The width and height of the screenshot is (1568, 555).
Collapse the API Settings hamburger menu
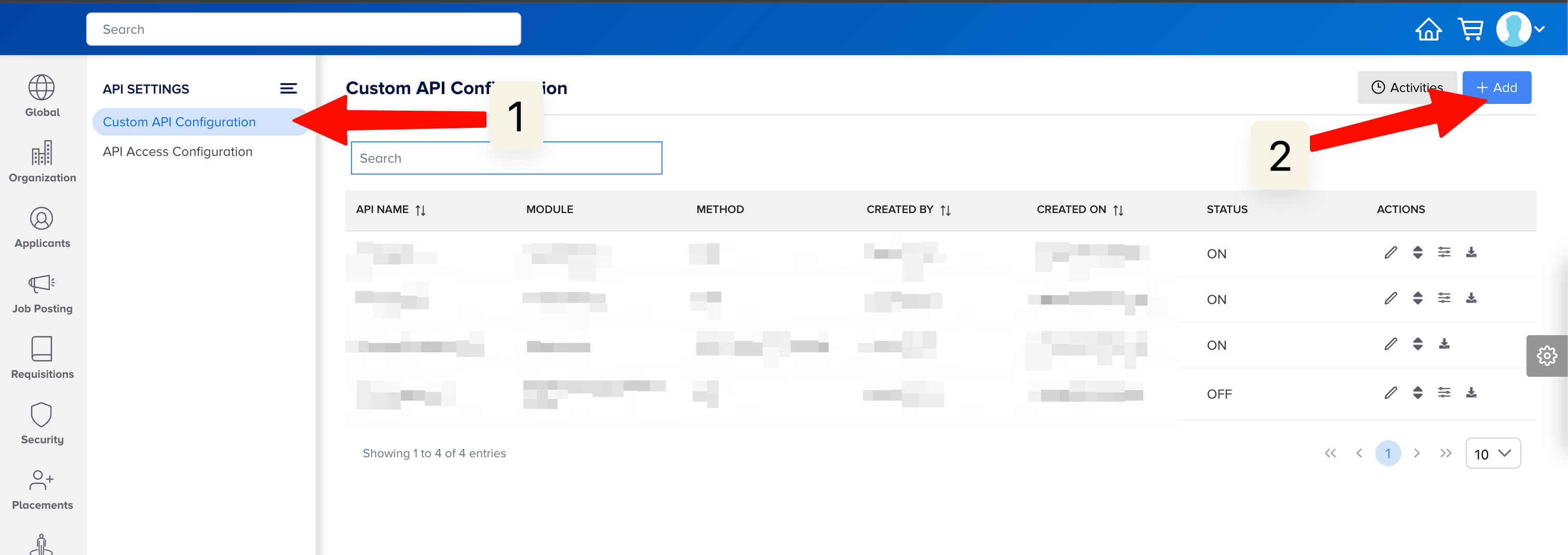(288, 89)
